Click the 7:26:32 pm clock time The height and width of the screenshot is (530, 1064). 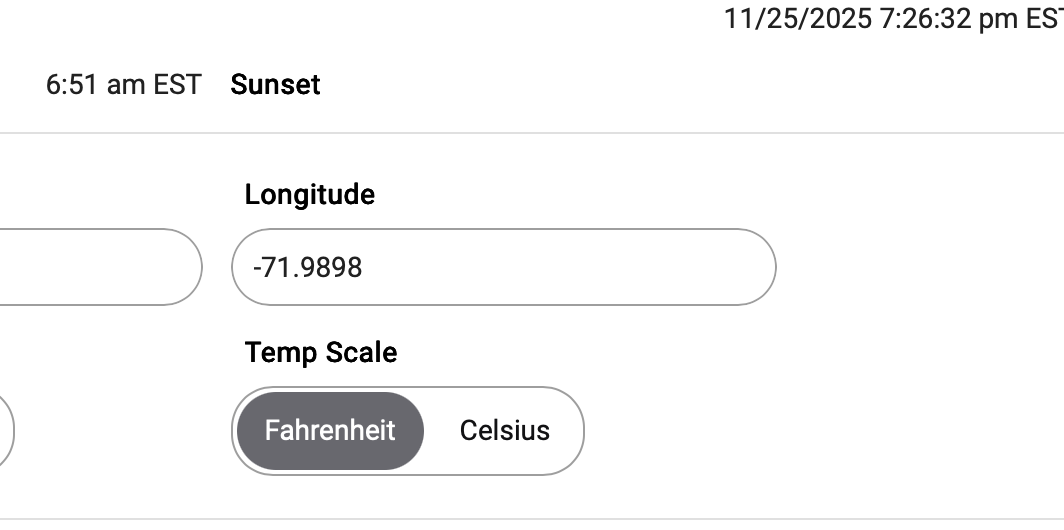click(942, 19)
